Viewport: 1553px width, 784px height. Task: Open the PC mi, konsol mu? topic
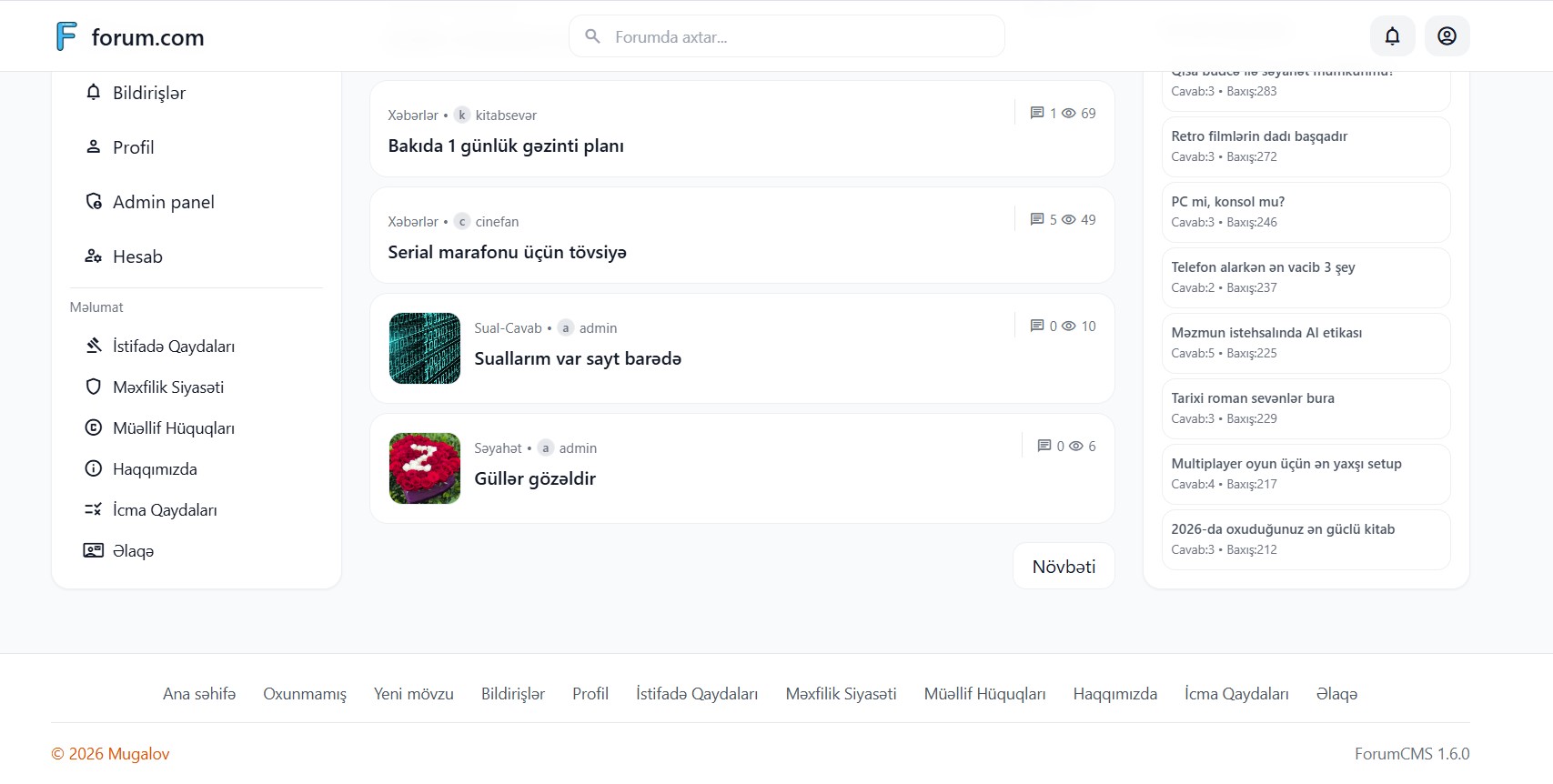click(x=1227, y=202)
